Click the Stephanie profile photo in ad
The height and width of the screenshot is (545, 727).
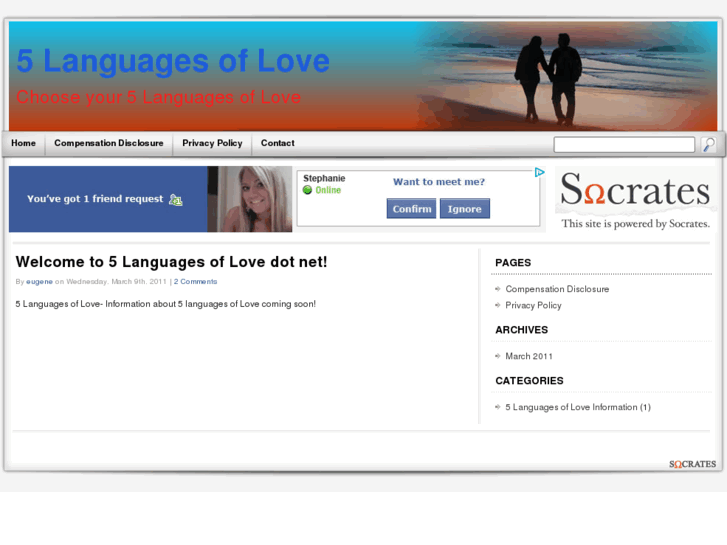pos(251,199)
